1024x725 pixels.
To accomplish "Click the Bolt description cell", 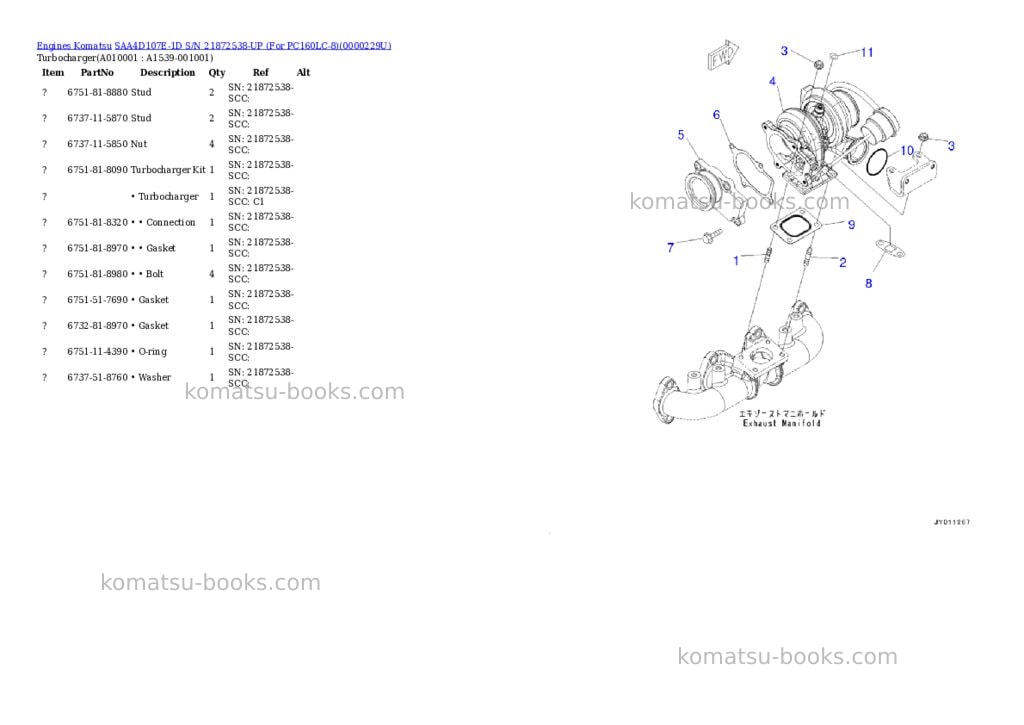I will tap(147, 274).
